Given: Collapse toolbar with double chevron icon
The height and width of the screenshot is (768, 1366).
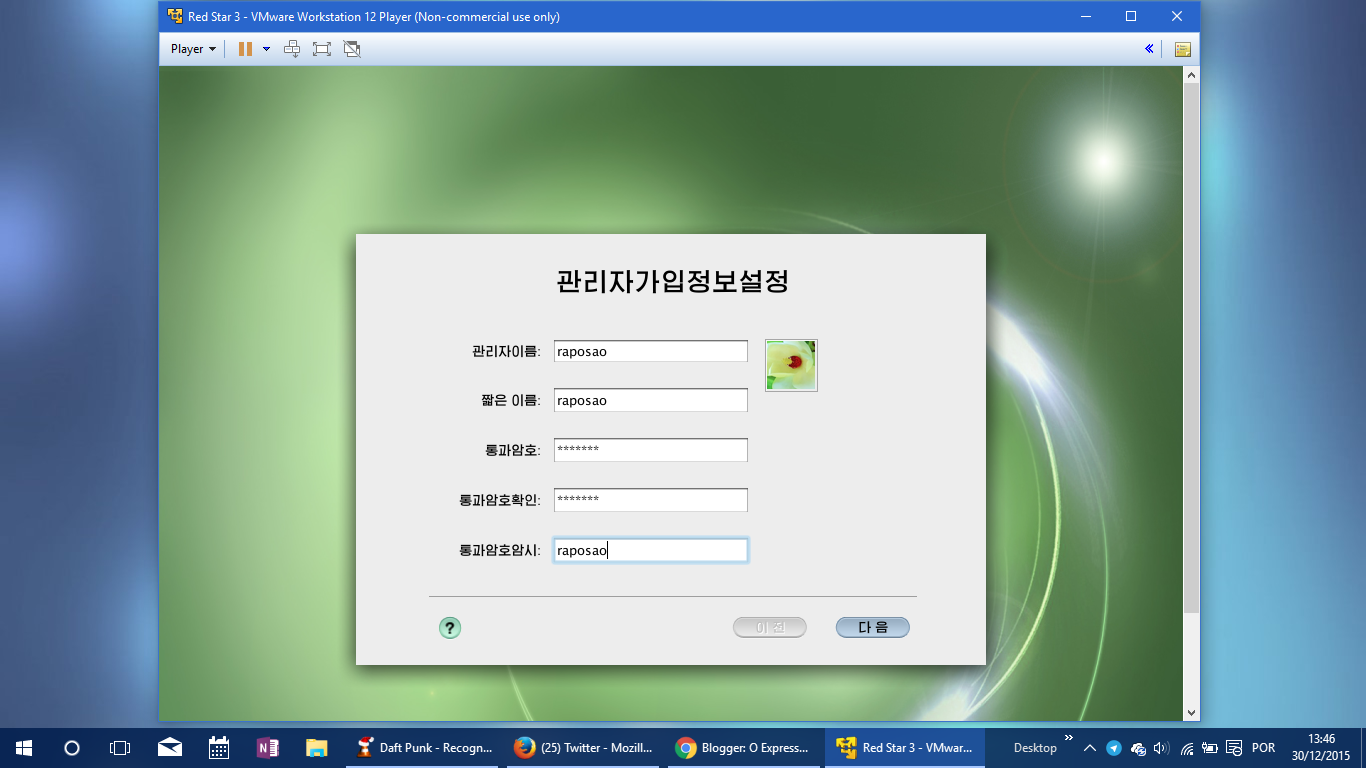Looking at the screenshot, I should point(1149,48).
